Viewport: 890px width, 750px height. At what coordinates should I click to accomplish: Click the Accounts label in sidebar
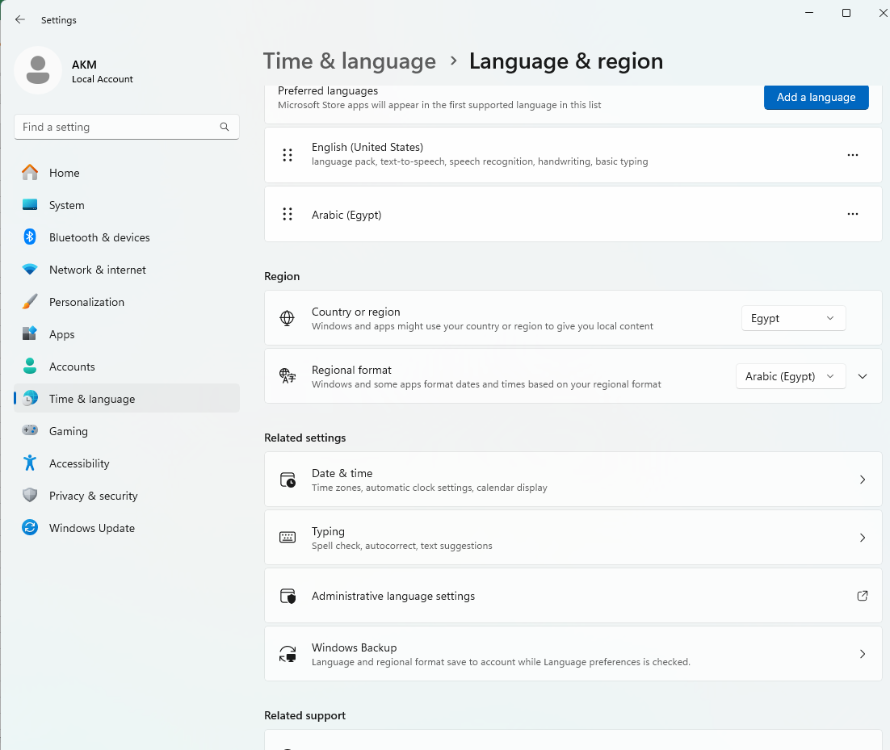click(x=72, y=367)
